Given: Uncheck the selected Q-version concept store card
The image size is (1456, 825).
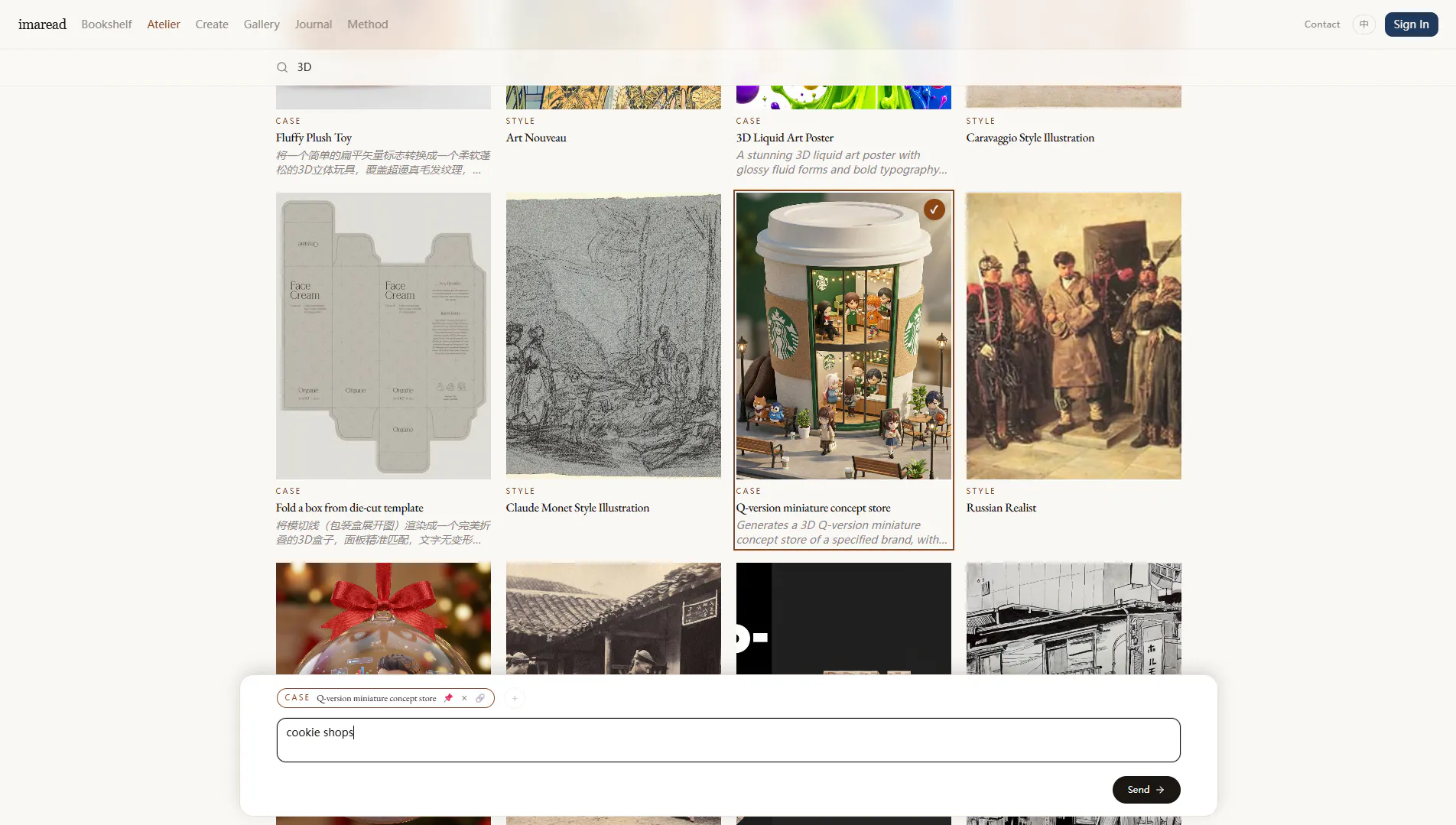Looking at the screenshot, I should tap(934, 209).
